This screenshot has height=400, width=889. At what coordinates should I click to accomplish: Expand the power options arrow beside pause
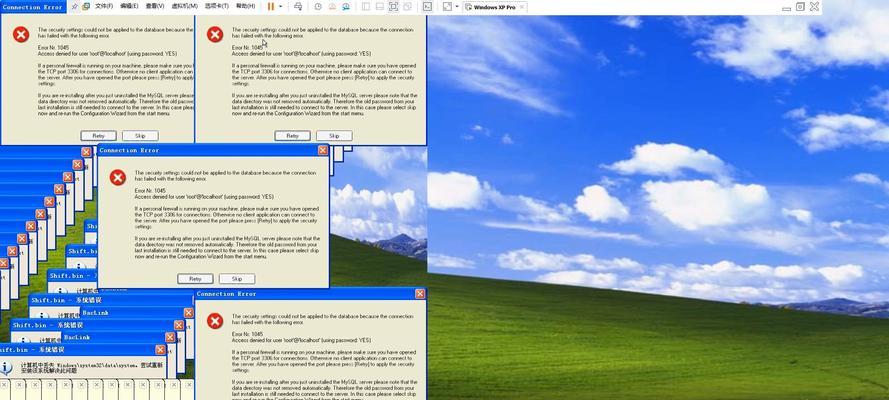tap(281, 7)
